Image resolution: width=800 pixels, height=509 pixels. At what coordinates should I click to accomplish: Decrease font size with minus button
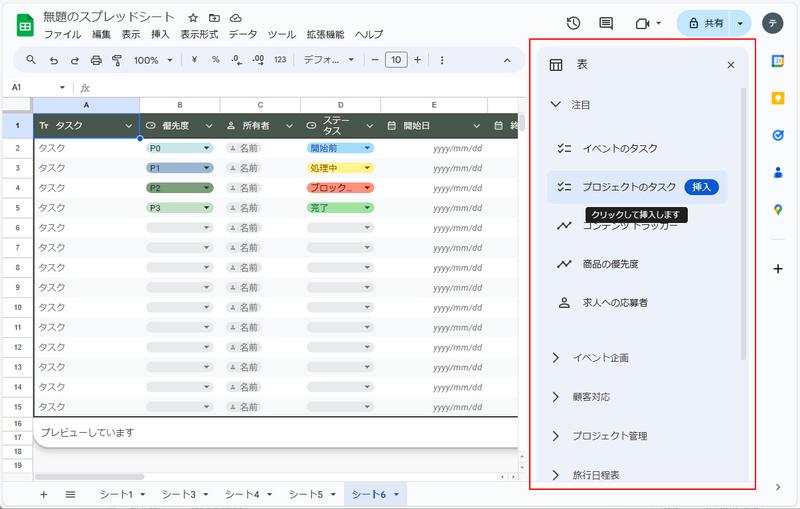(x=375, y=60)
